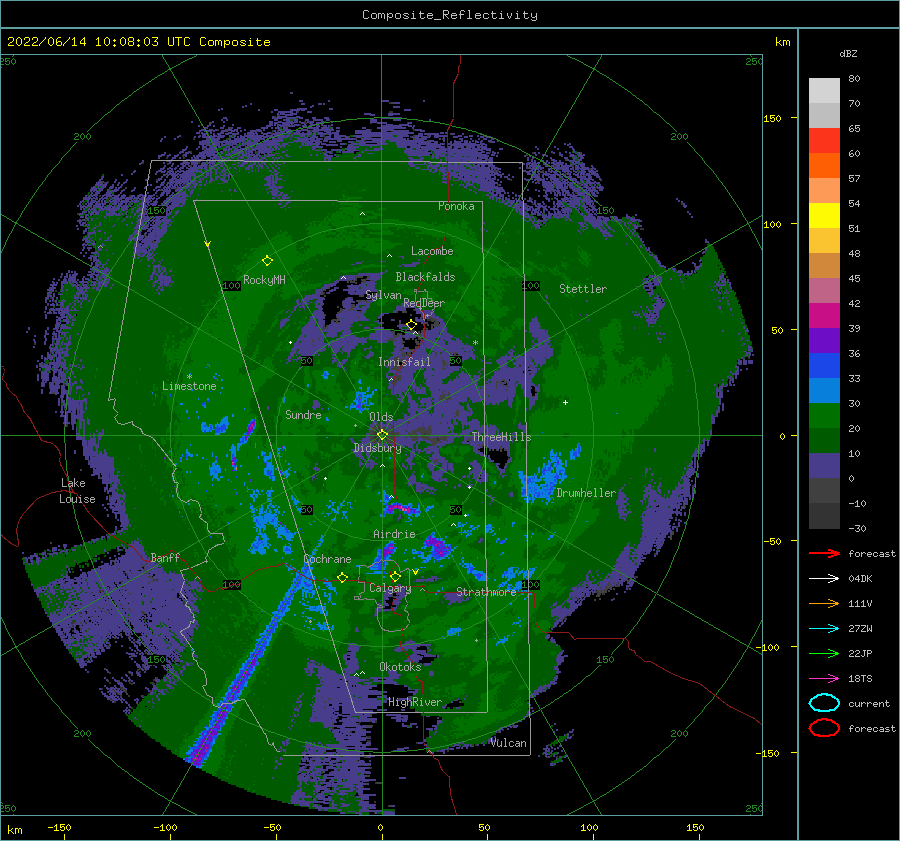Click the Composite_Reflectivity title
The image size is (900, 841).
tap(450, 15)
